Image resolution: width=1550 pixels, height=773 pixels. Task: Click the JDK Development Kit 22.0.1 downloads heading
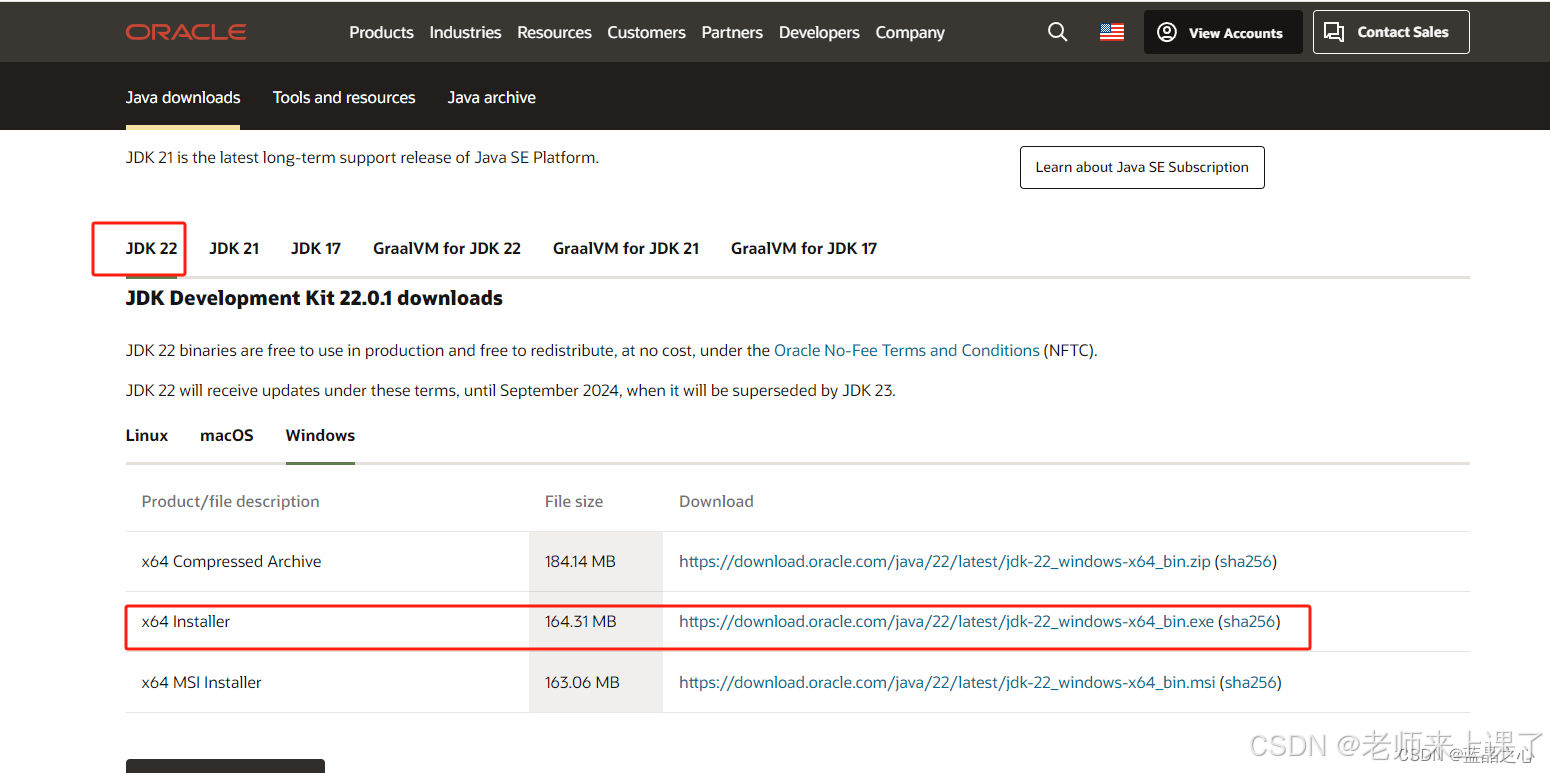point(314,298)
